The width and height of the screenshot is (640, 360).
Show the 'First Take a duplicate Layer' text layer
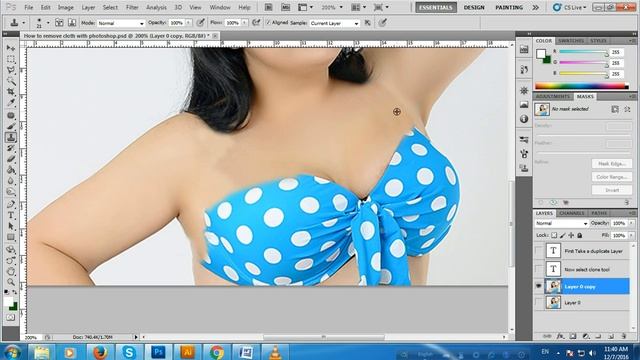coord(538,251)
